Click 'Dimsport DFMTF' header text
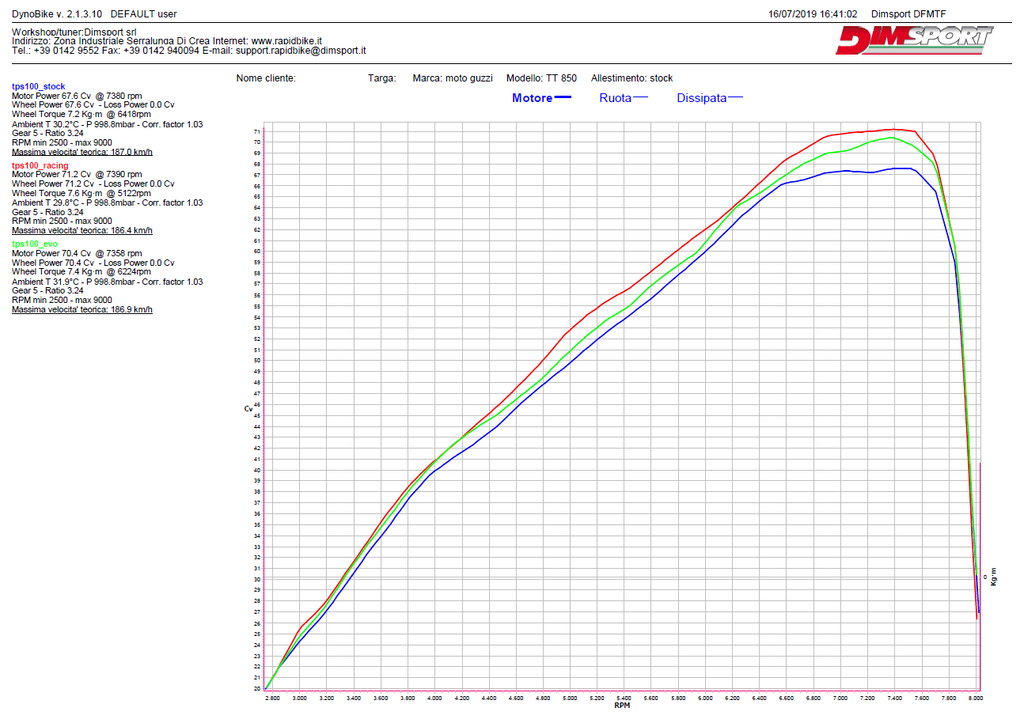1024x723 pixels. (x=908, y=14)
